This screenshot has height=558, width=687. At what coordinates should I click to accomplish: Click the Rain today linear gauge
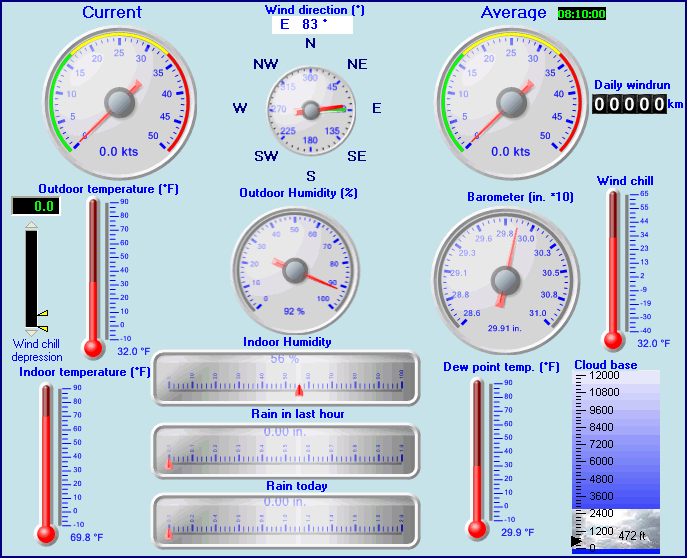[x=286, y=521]
